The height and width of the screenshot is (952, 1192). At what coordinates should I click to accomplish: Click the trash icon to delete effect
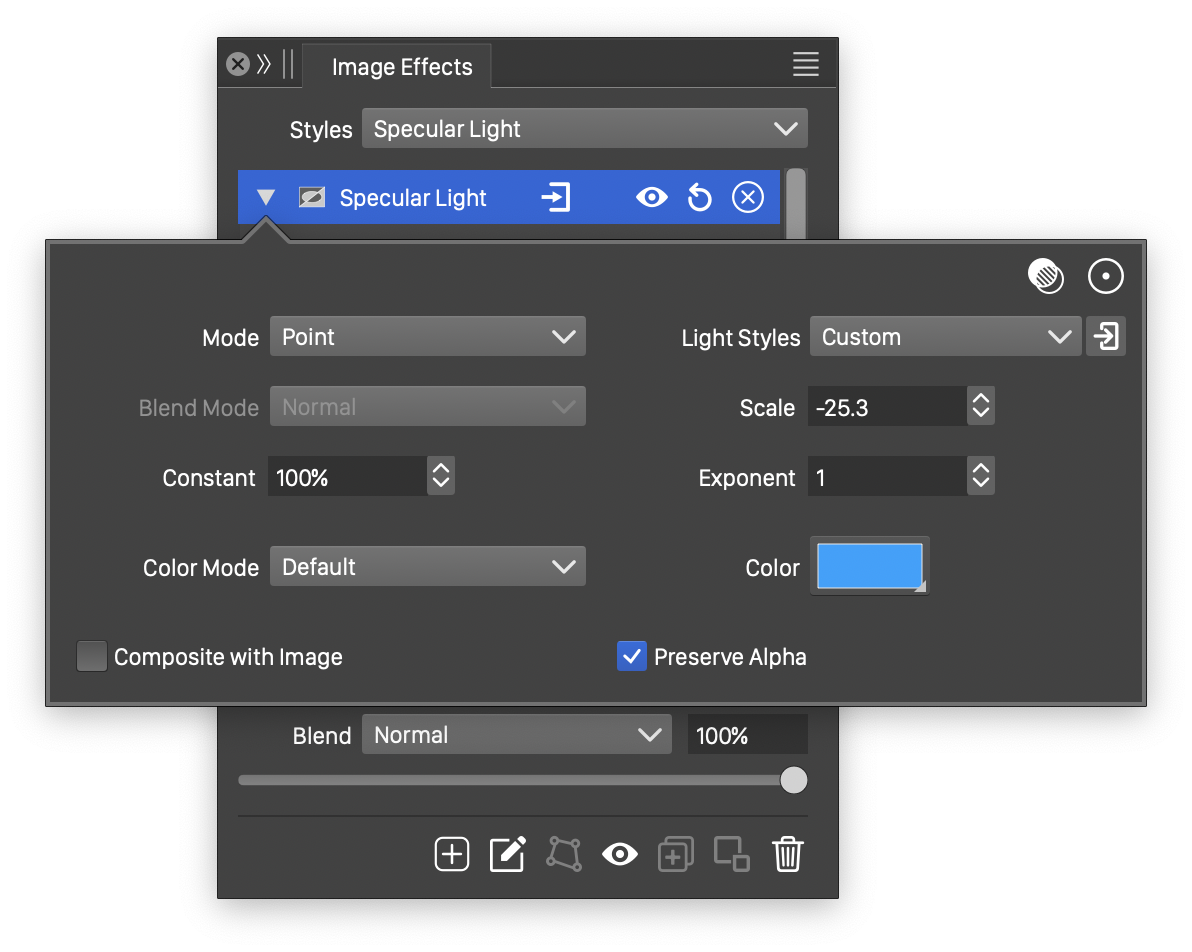tap(788, 854)
